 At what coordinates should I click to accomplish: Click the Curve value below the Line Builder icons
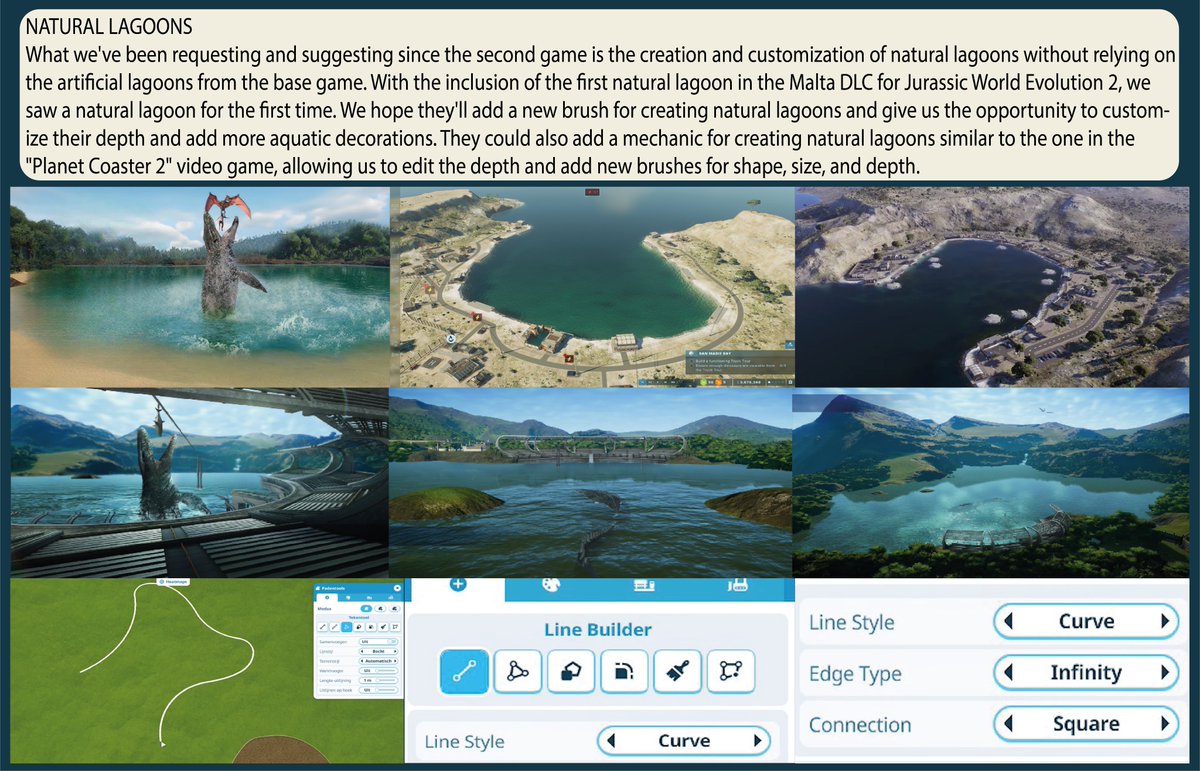(x=684, y=741)
